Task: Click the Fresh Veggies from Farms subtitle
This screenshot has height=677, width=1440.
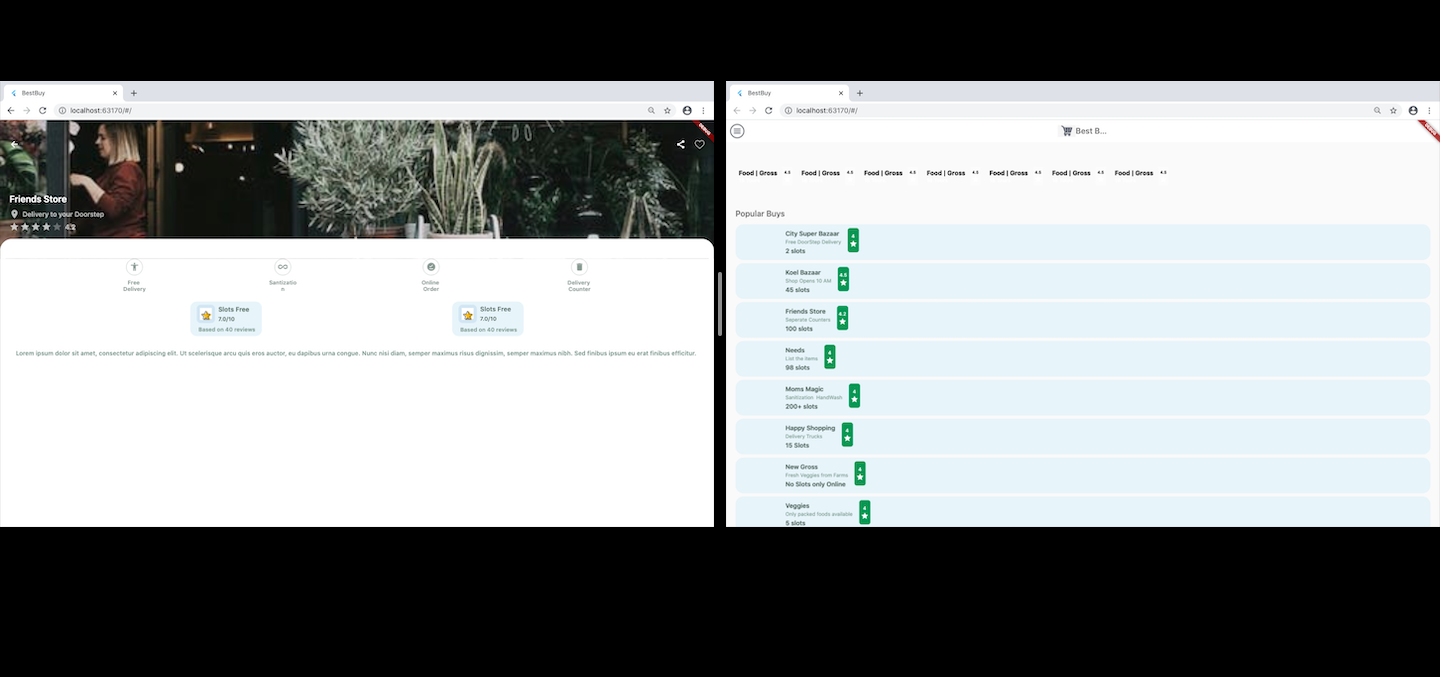Action: (817, 475)
